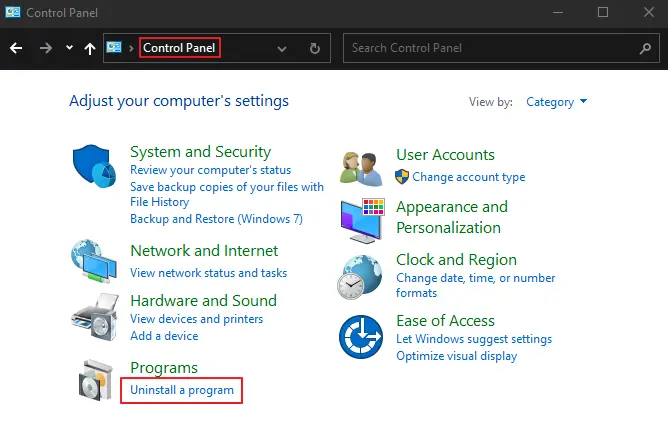The width and height of the screenshot is (668, 431).
Task: Open the Programs category
Action: (x=164, y=368)
